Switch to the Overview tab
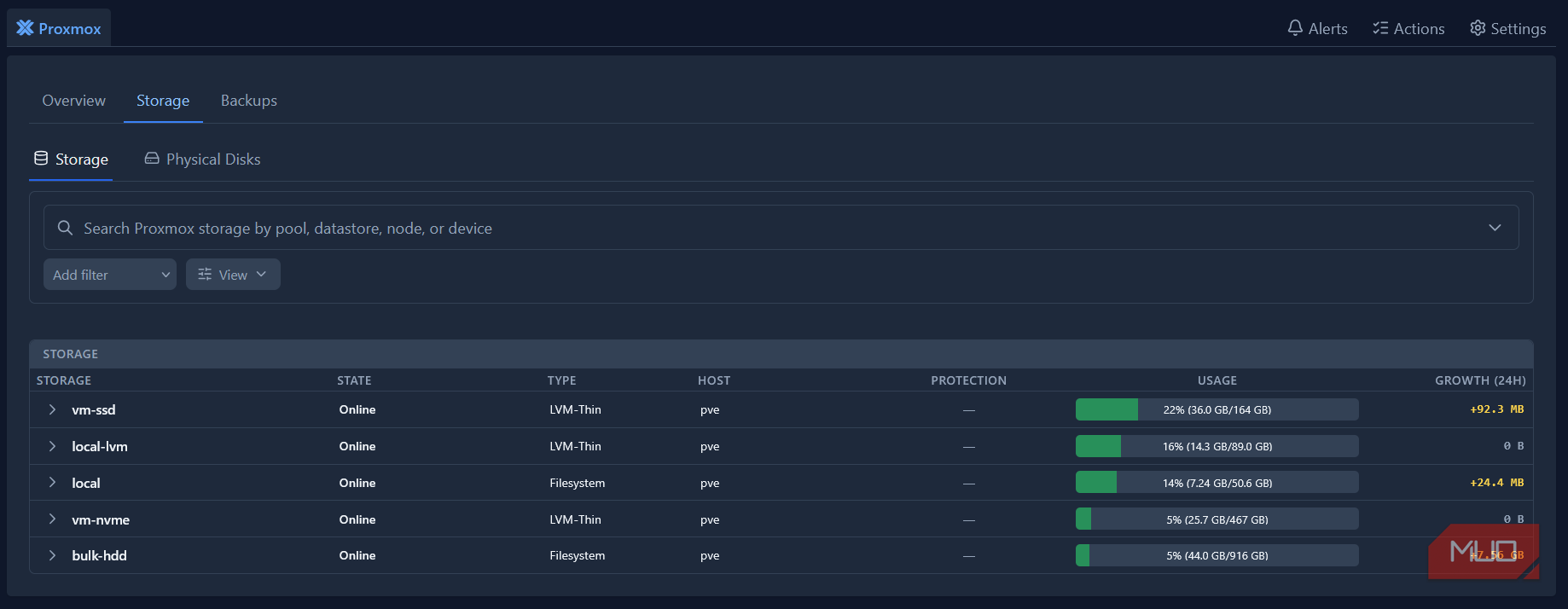This screenshot has height=609, width=1568. click(x=74, y=101)
